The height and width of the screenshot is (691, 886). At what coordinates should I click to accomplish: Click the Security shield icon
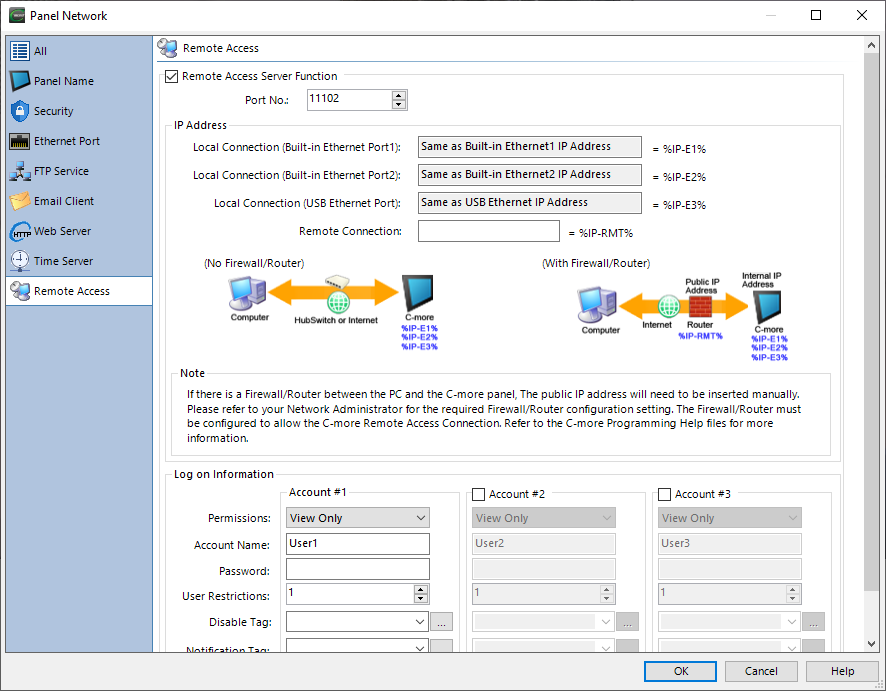tap(20, 111)
